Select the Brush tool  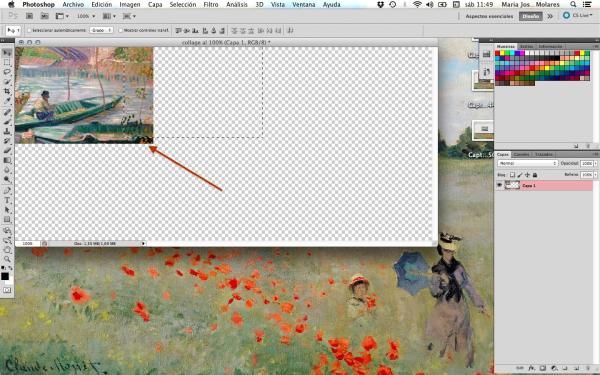[7, 122]
